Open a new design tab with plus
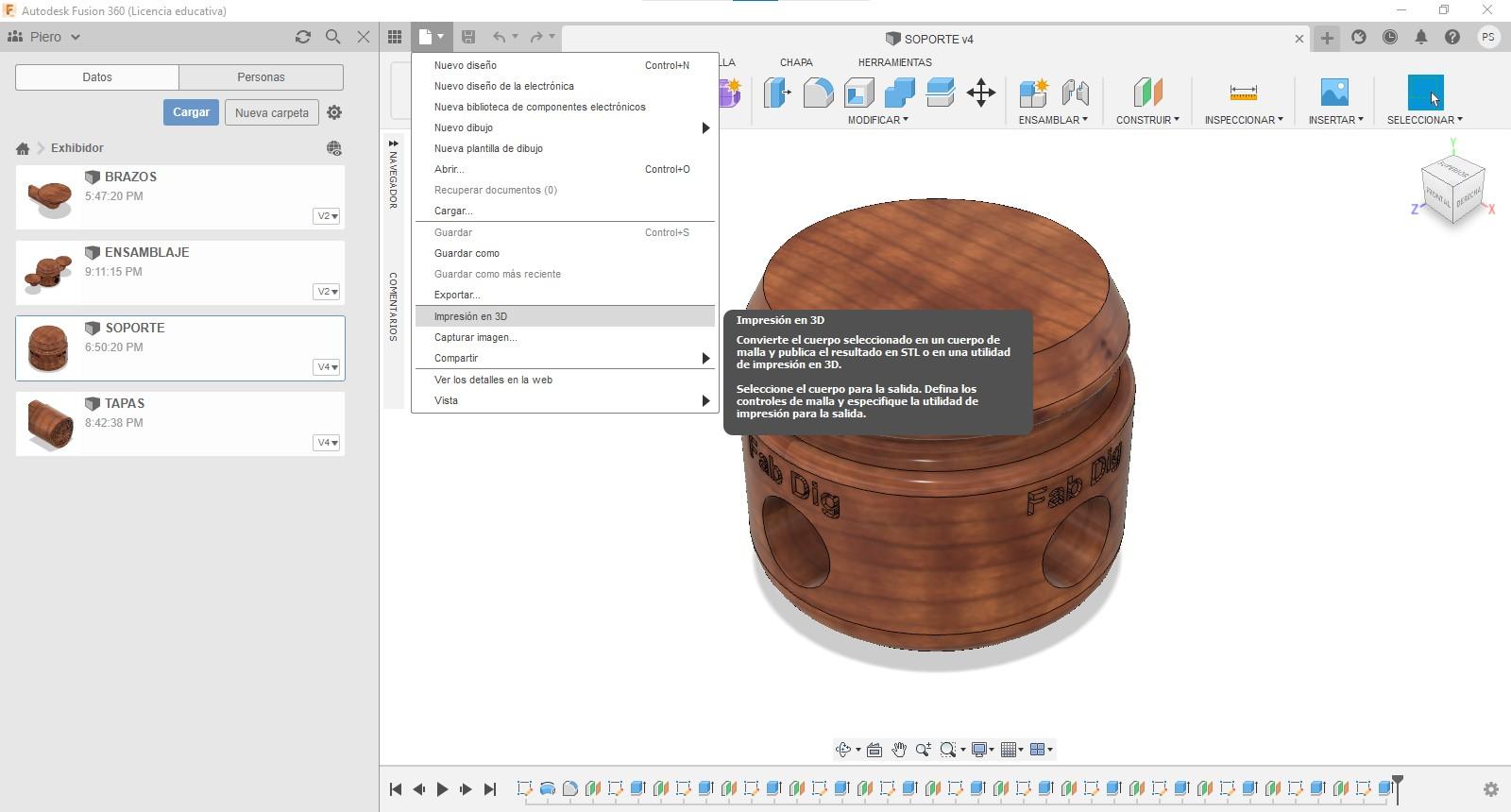The height and width of the screenshot is (812, 1511). [1327, 38]
